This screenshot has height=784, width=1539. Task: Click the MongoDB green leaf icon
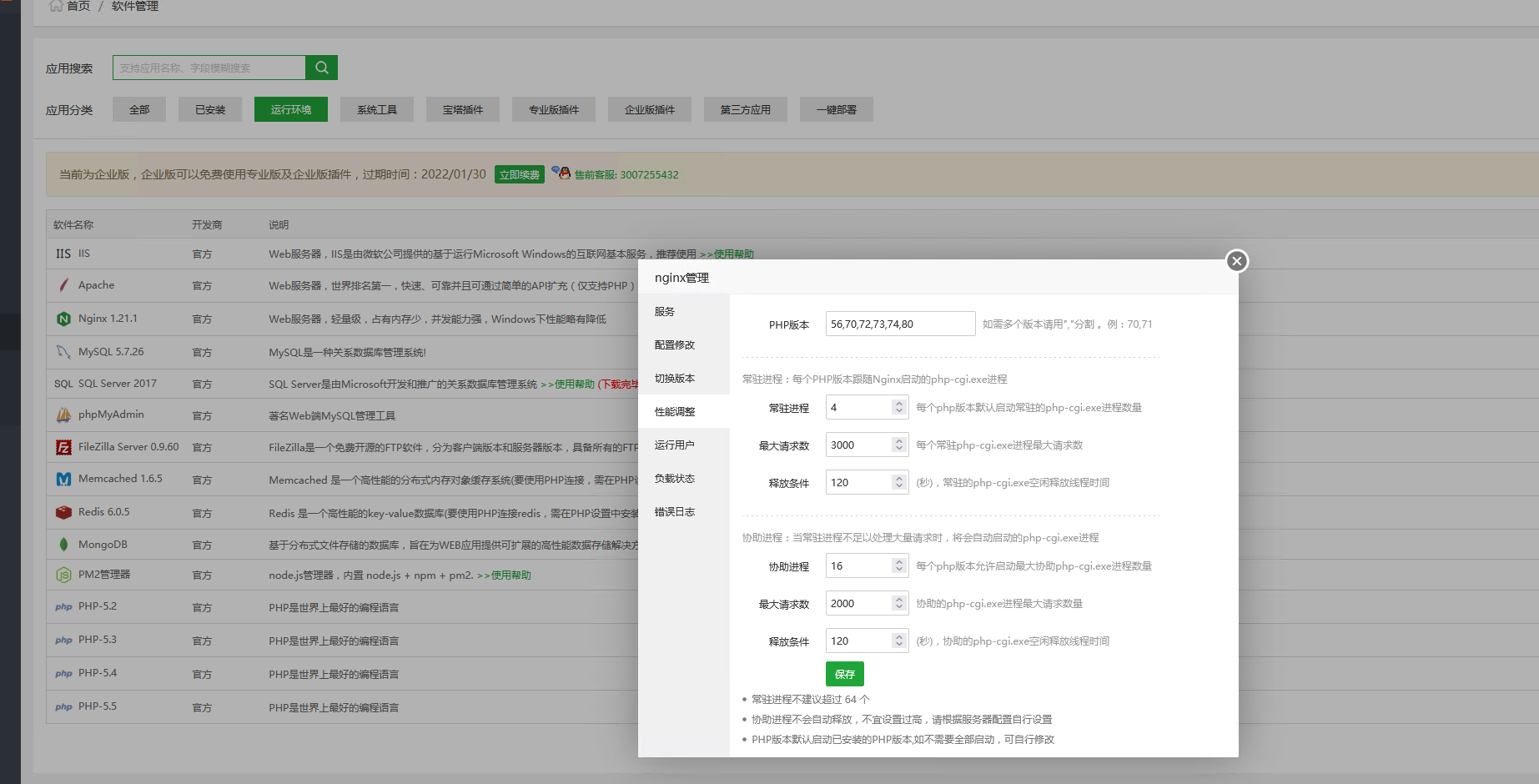(63, 545)
